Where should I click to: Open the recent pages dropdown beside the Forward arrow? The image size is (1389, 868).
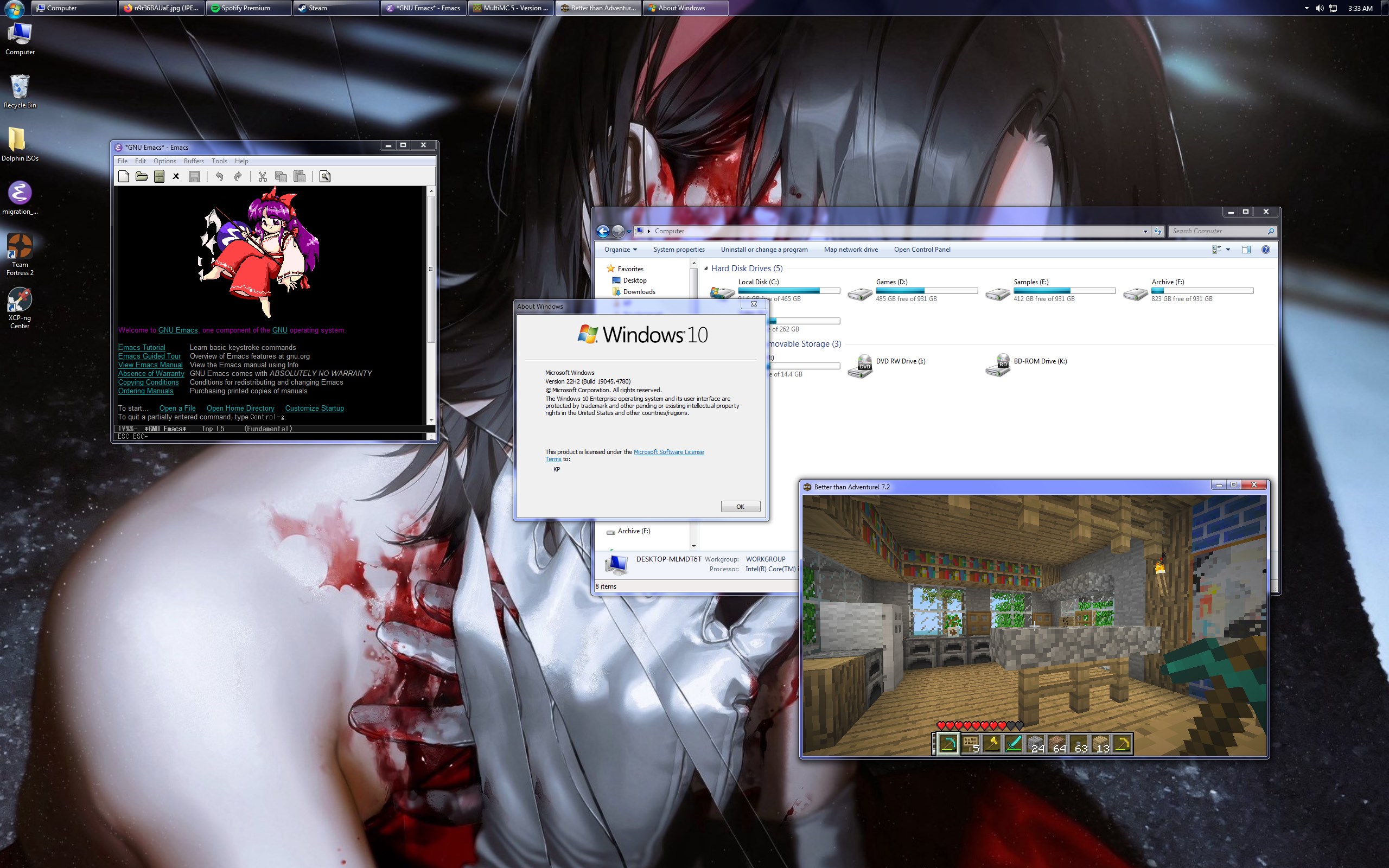(629, 231)
